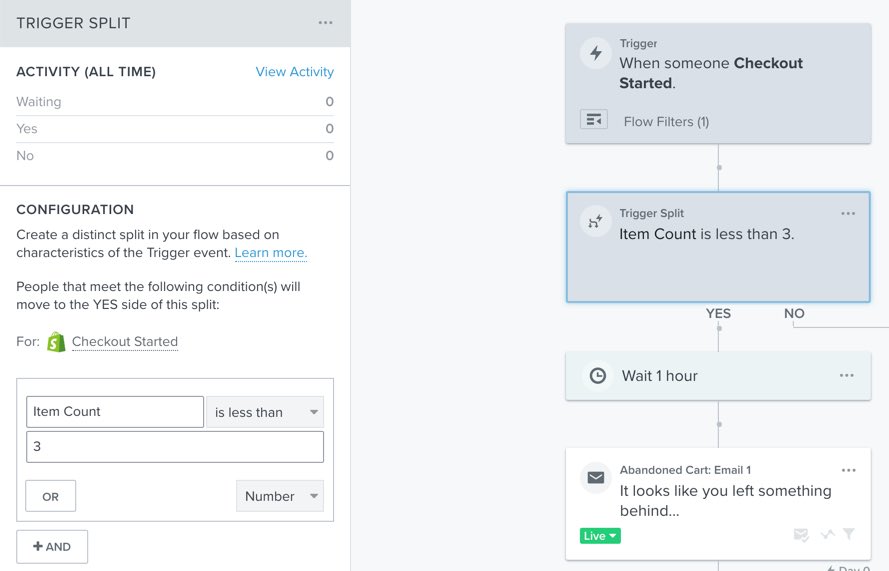The width and height of the screenshot is (889, 571).
Task: Click the OR condition button
Action: [50, 496]
